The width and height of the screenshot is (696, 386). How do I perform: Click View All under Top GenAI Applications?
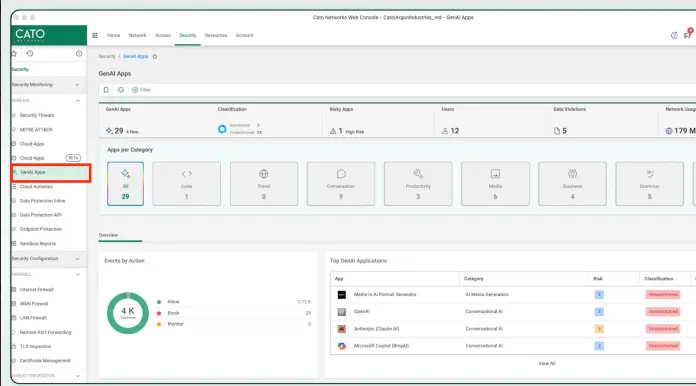547,363
